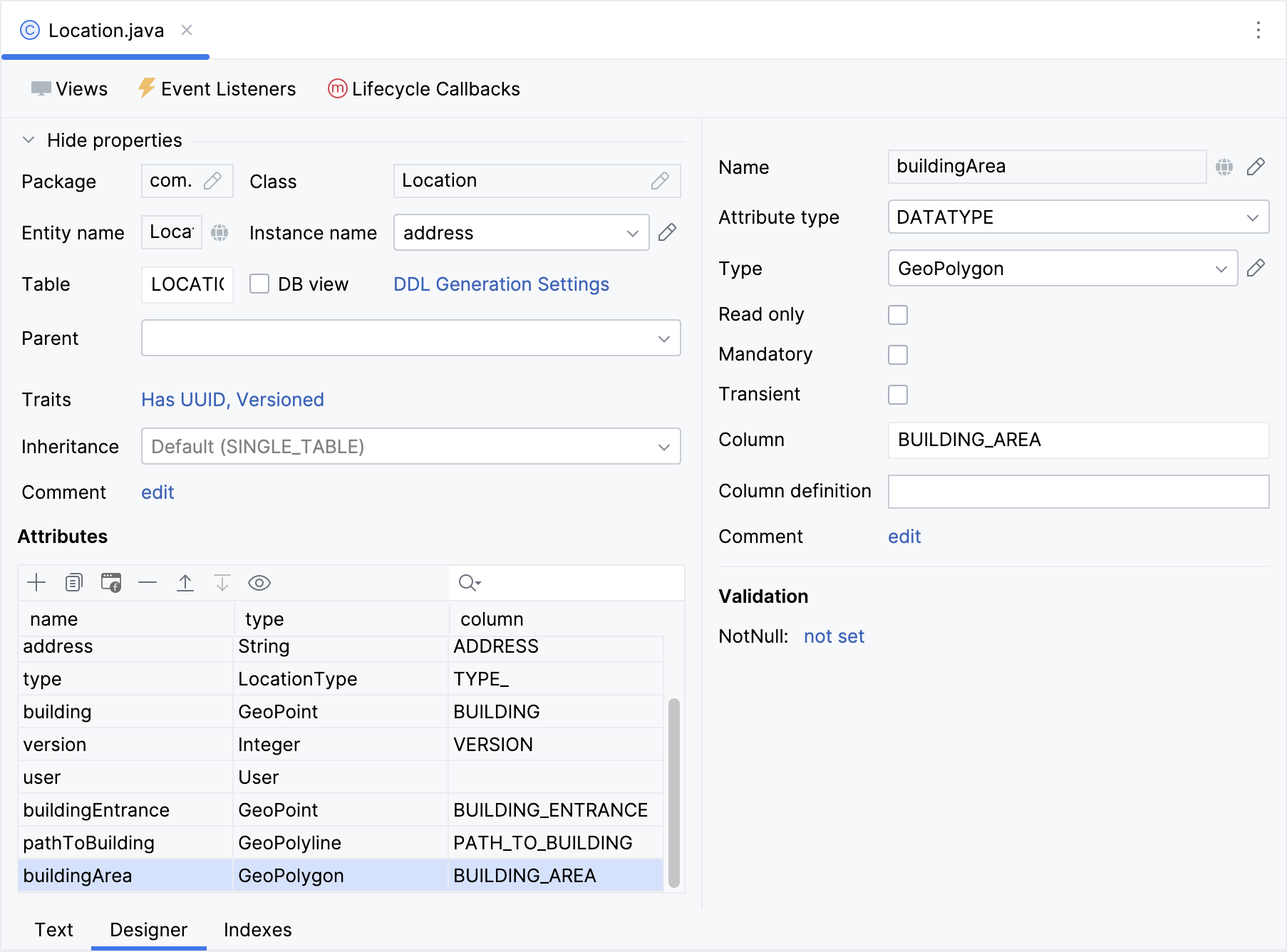Click the copy attribute icon
Viewport: 1287px width, 952px height.
[x=73, y=583]
